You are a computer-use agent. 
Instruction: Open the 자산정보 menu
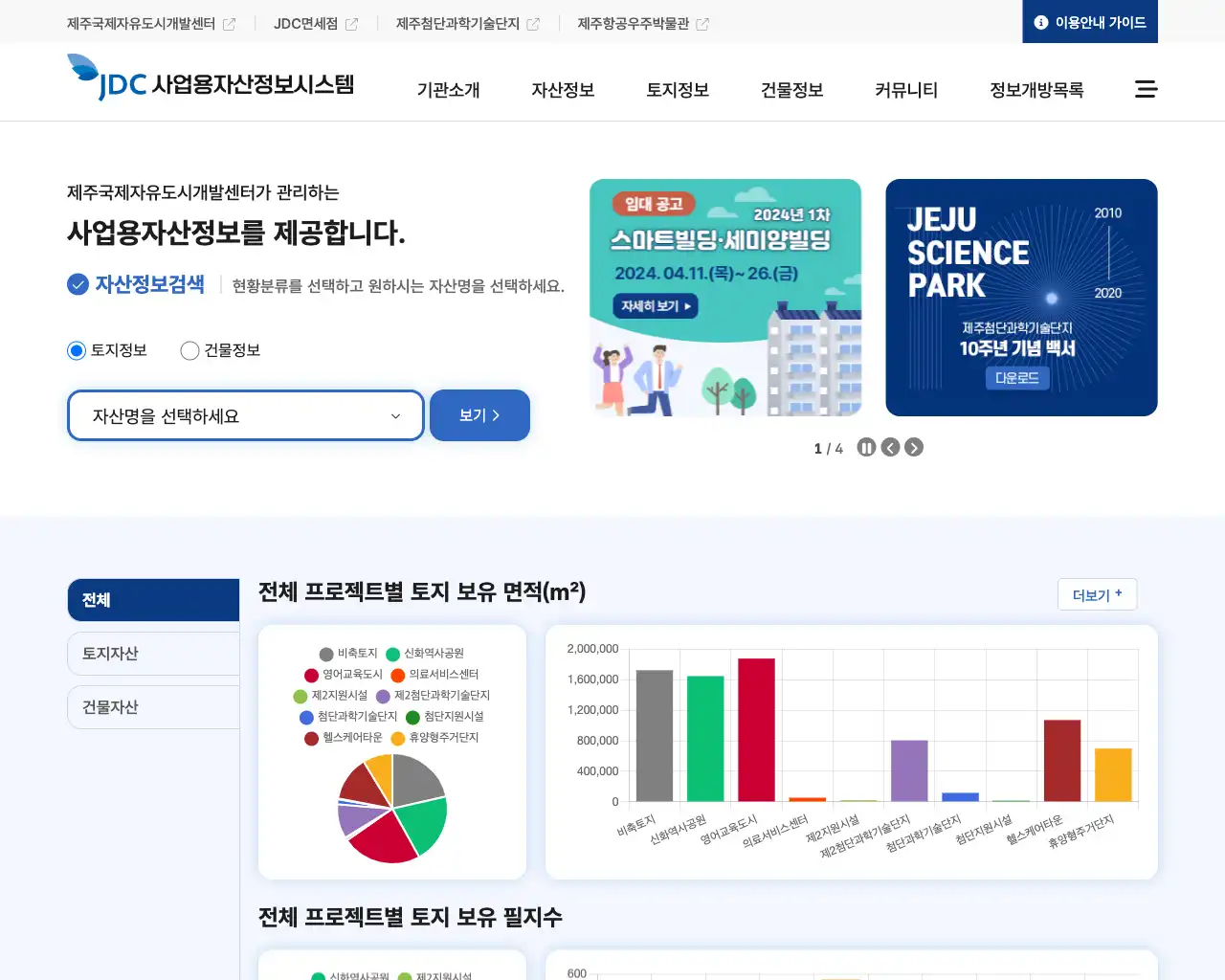(x=563, y=90)
